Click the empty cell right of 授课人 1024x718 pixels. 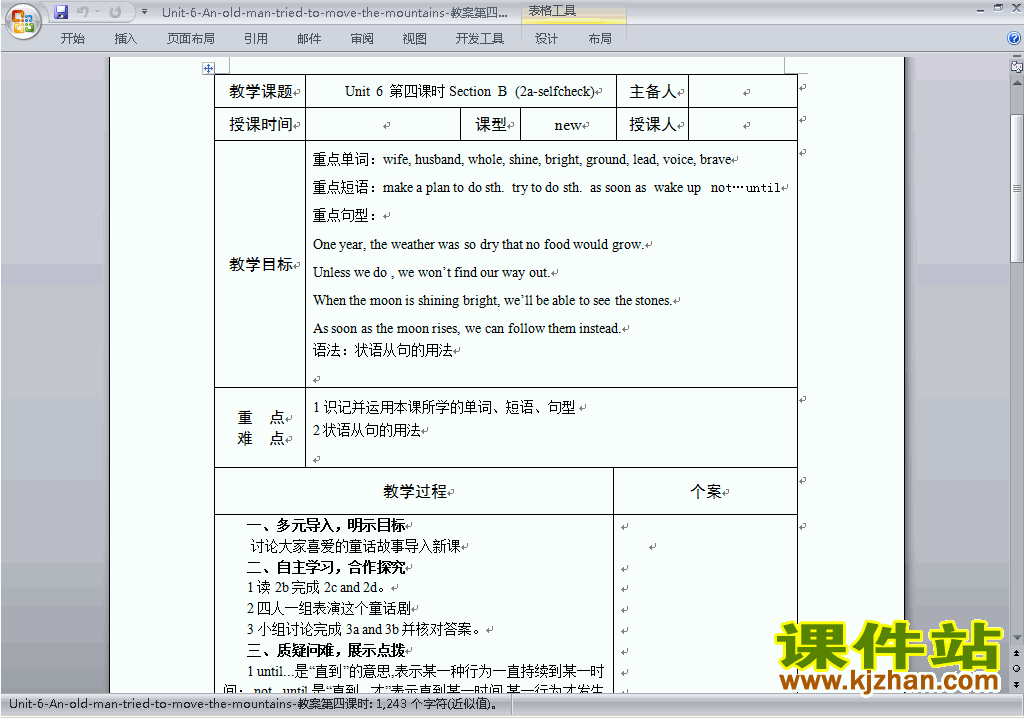click(743, 124)
